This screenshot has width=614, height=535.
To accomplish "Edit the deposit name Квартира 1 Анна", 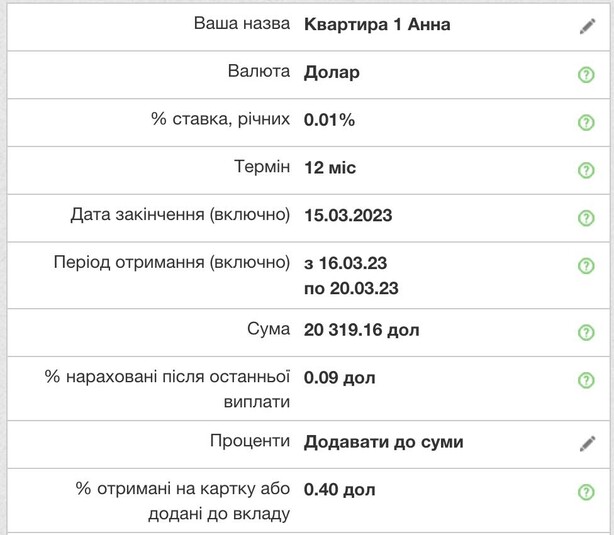I will pyautogui.click(x=587, y=26).
